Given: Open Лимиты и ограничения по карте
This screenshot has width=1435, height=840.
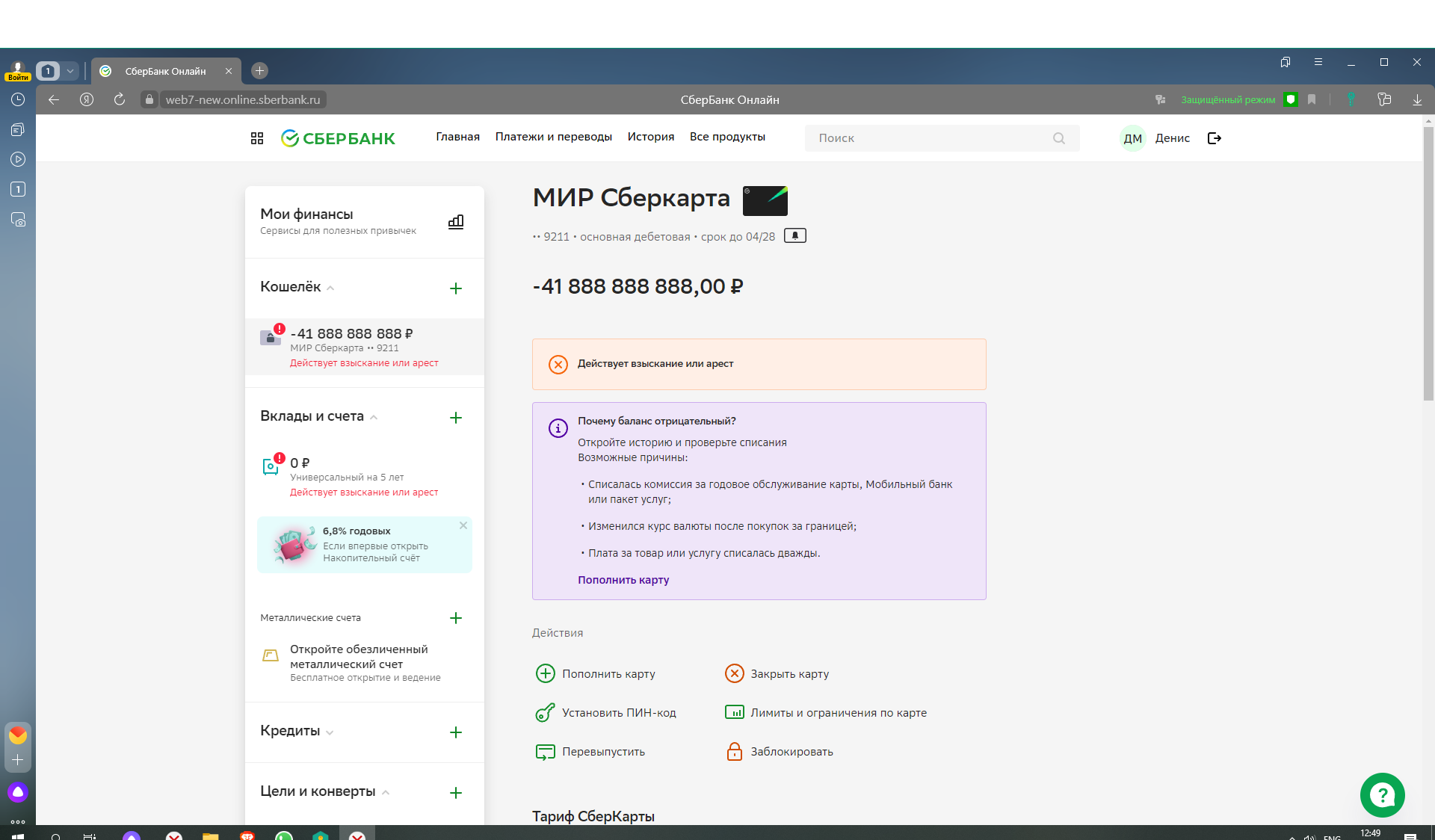Looking at the screenshot, I should pos(826,713).
